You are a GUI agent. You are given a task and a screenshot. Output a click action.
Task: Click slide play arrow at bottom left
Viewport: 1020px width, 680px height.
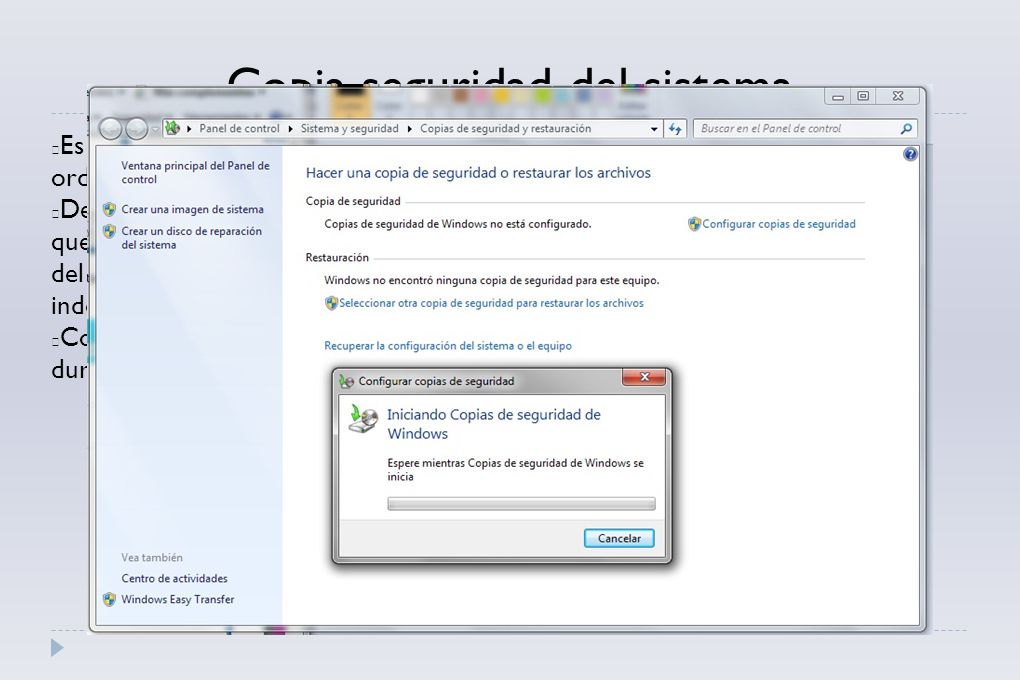[57, 648]
